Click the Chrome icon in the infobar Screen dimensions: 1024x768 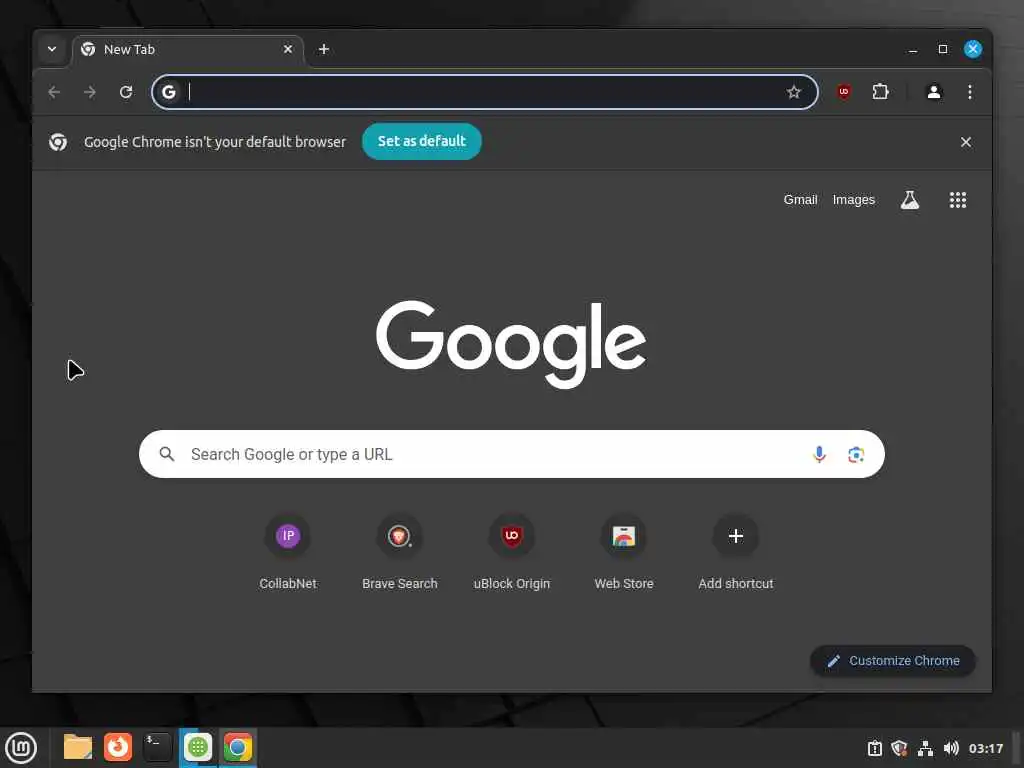click(58, 142)
